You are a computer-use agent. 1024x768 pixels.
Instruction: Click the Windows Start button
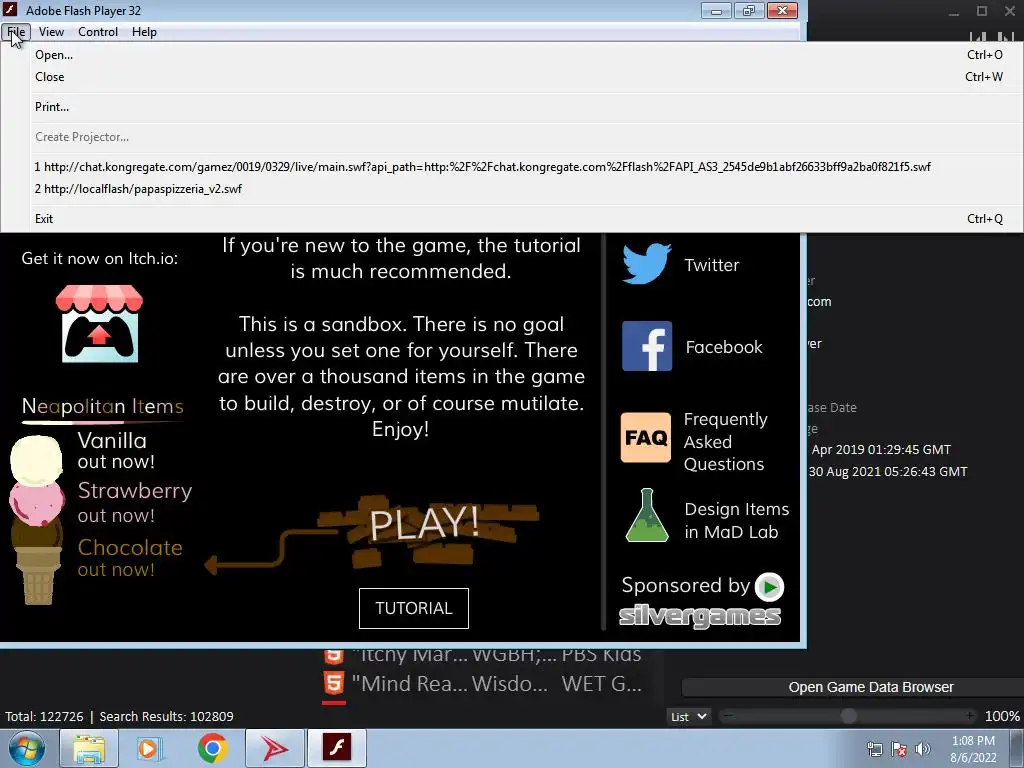pos(26,748)
